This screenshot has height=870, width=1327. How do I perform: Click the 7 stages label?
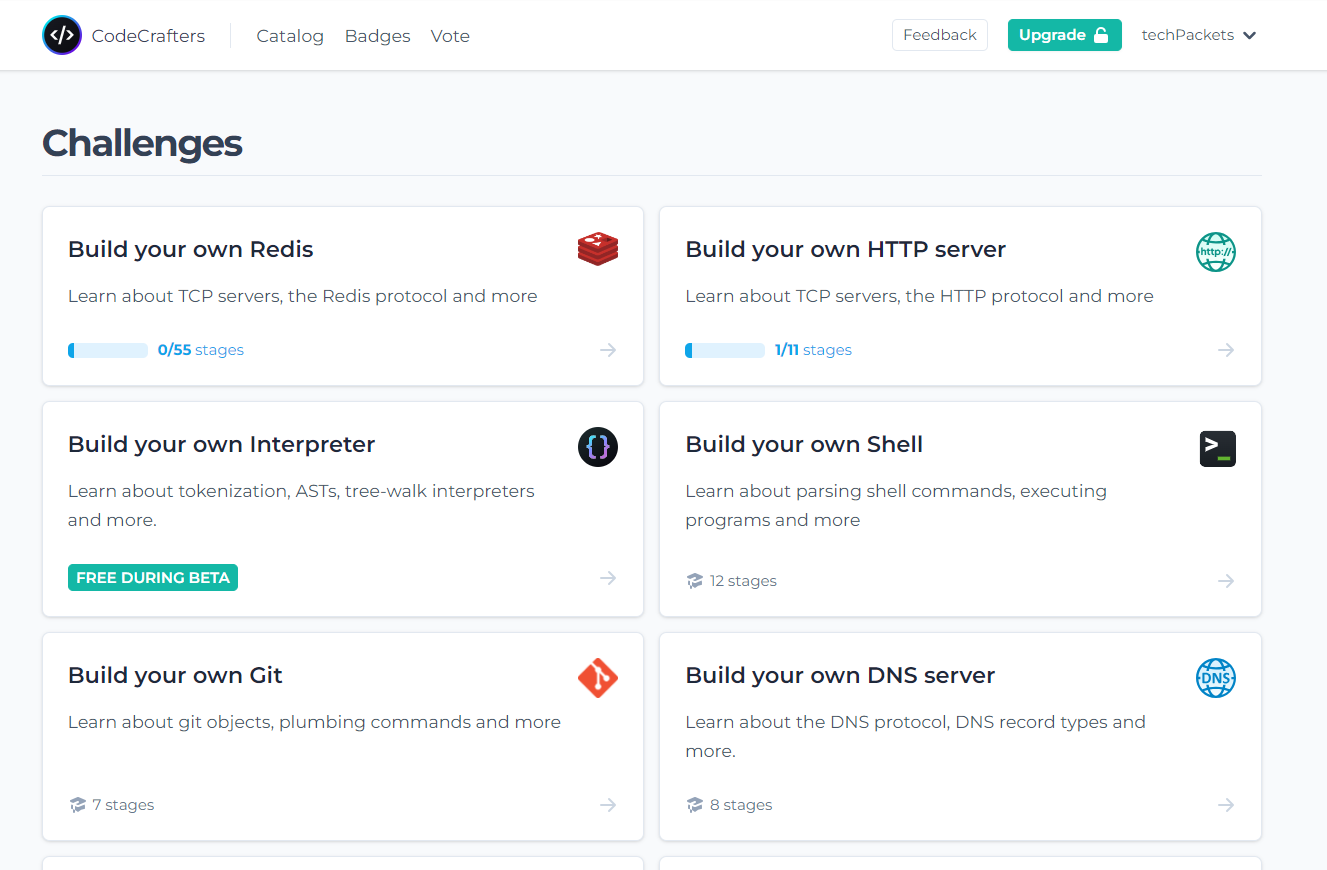(x=123, y=805)
